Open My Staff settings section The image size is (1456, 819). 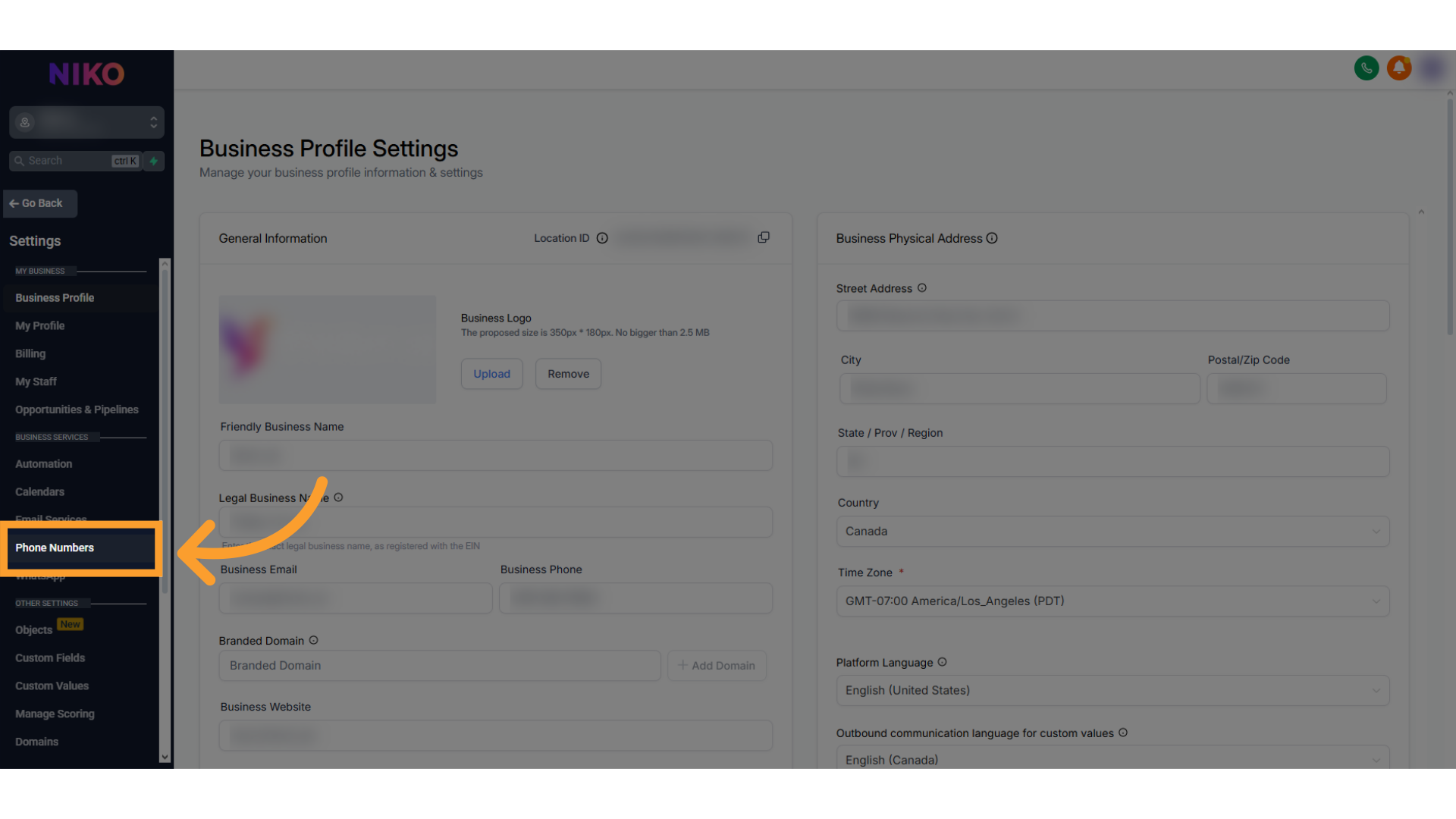coord(36,381)
